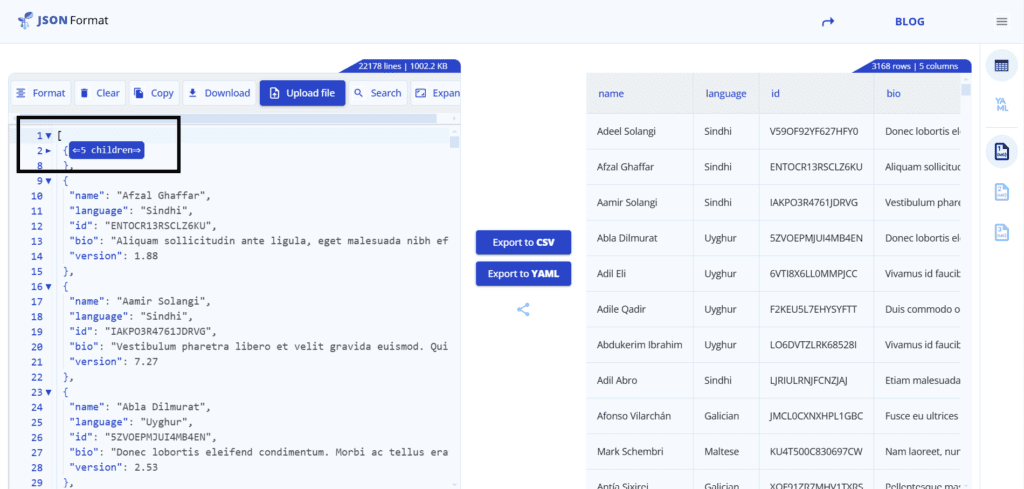
Task: Download the JSON file
Action: coord(219,93)
